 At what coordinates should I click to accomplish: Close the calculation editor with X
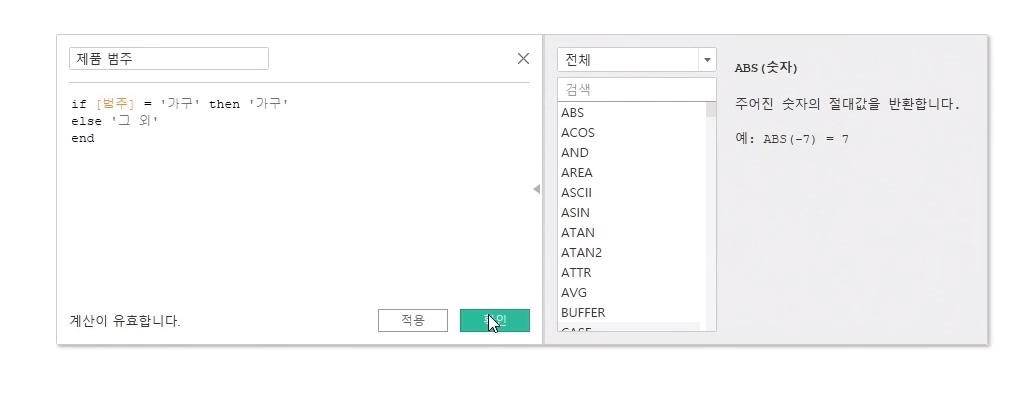click(524, 58)
